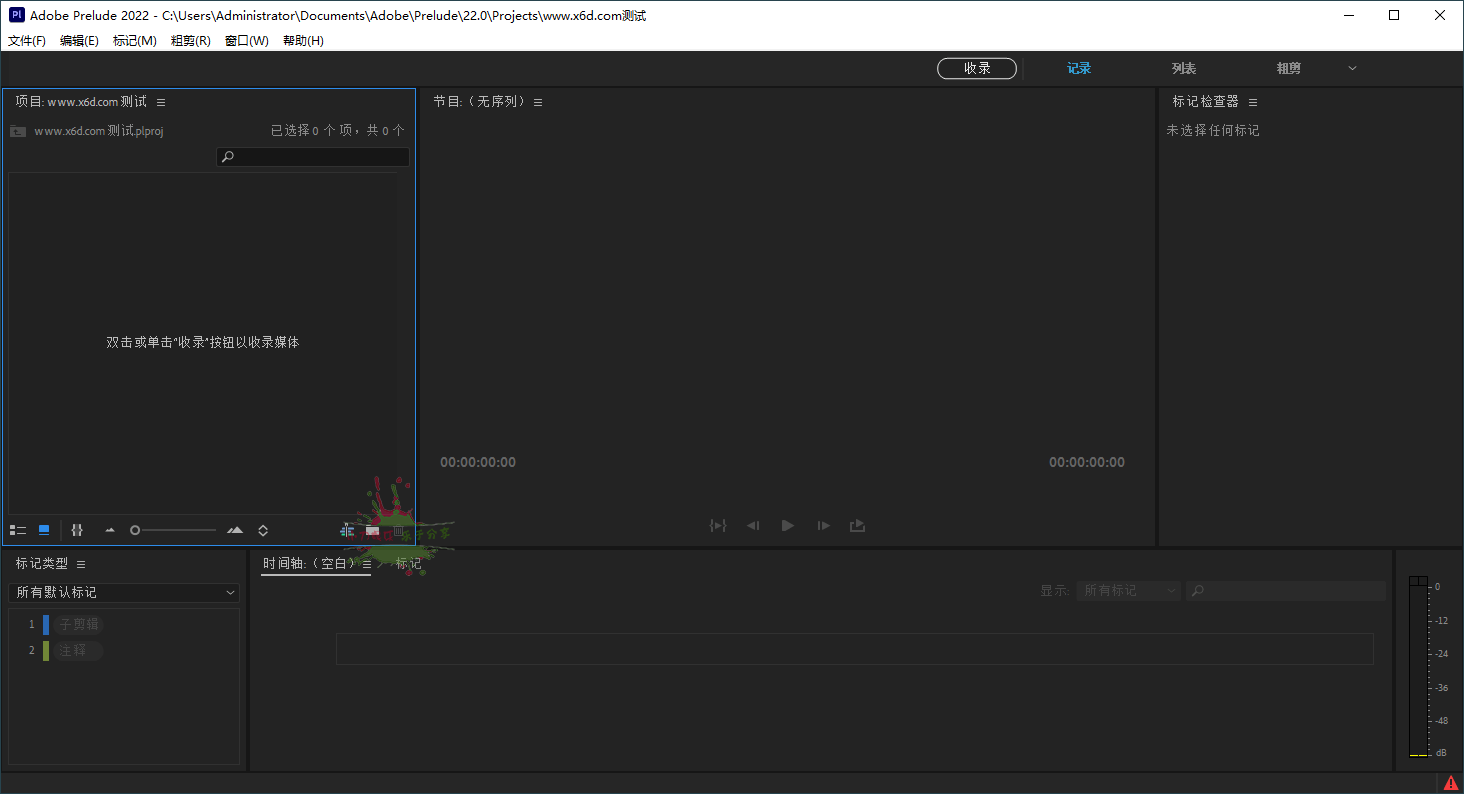Open the 项目 panel menu
1464x794 pixels.
(x=161, y=101)
